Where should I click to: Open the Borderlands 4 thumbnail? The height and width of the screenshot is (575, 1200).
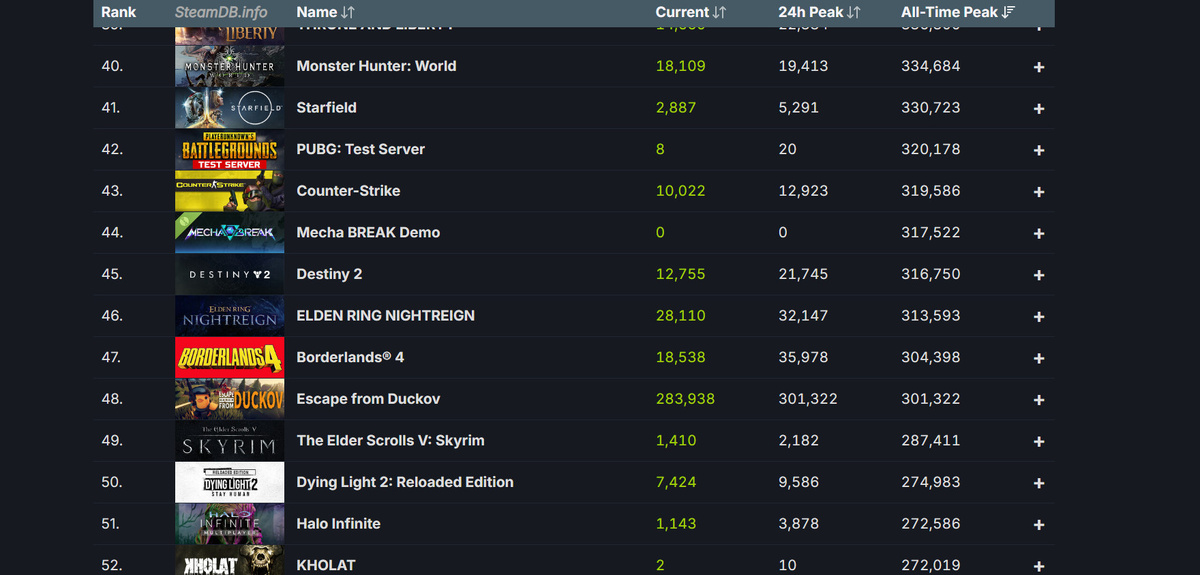pyautogui.click(x=230, y=357)
